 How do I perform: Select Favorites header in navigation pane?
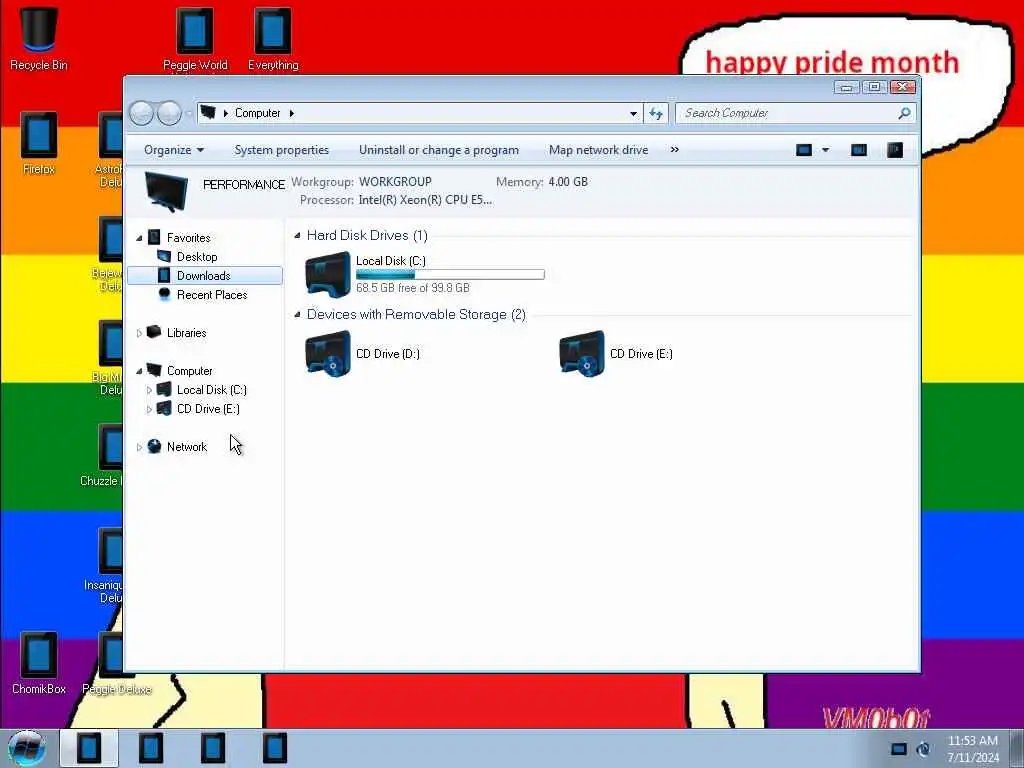pos(188,238)
